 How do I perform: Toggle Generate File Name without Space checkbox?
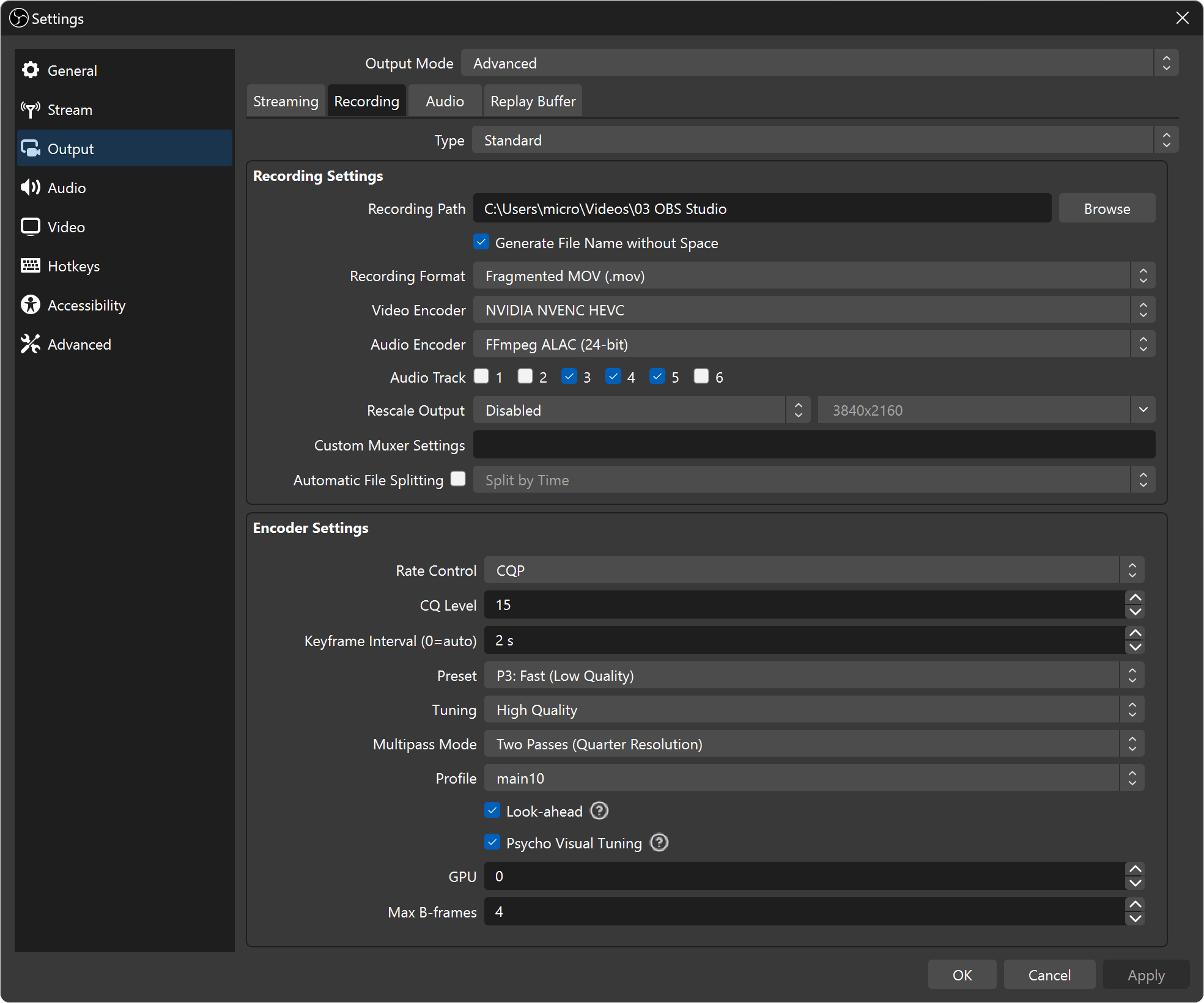coord(481,242)
